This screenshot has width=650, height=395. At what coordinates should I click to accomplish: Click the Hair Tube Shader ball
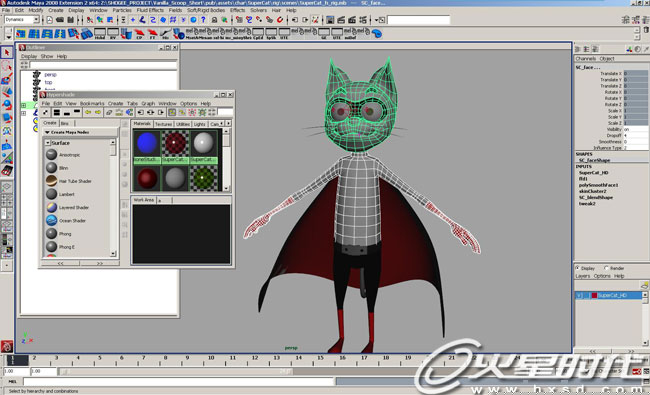[51, 181]
